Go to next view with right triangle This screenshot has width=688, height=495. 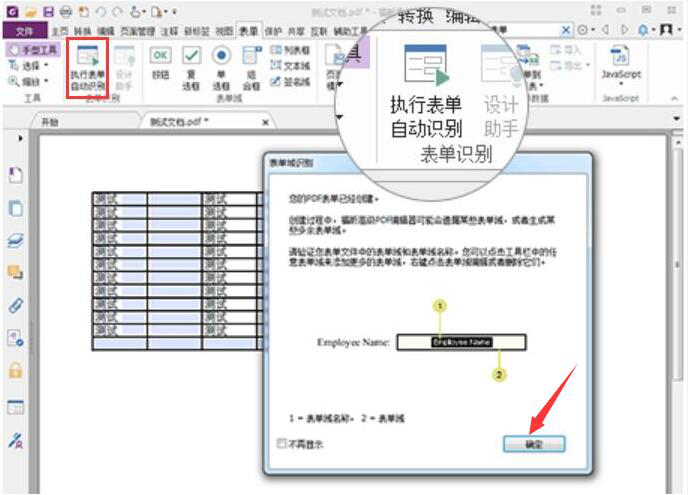[624, 30]
